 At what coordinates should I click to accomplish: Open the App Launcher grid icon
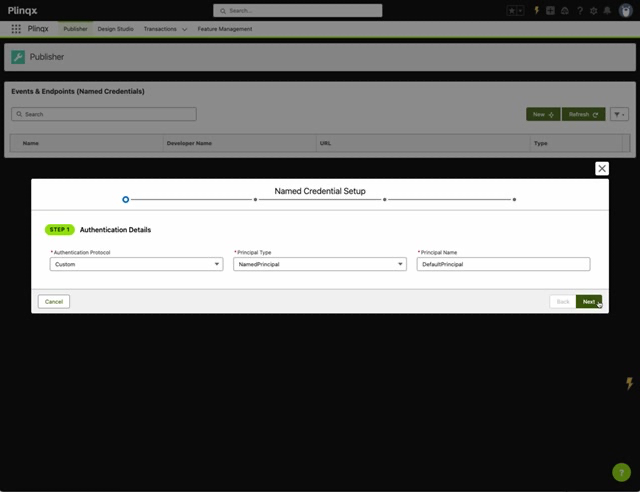click(x=16, y=29)
